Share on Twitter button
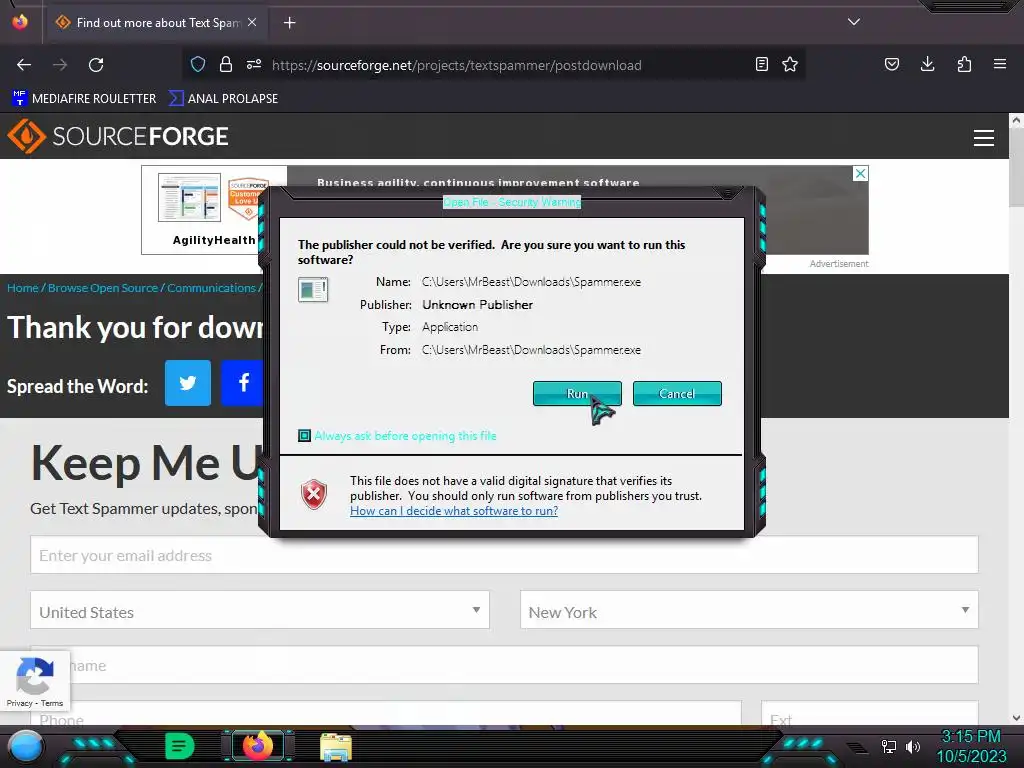 187,383
